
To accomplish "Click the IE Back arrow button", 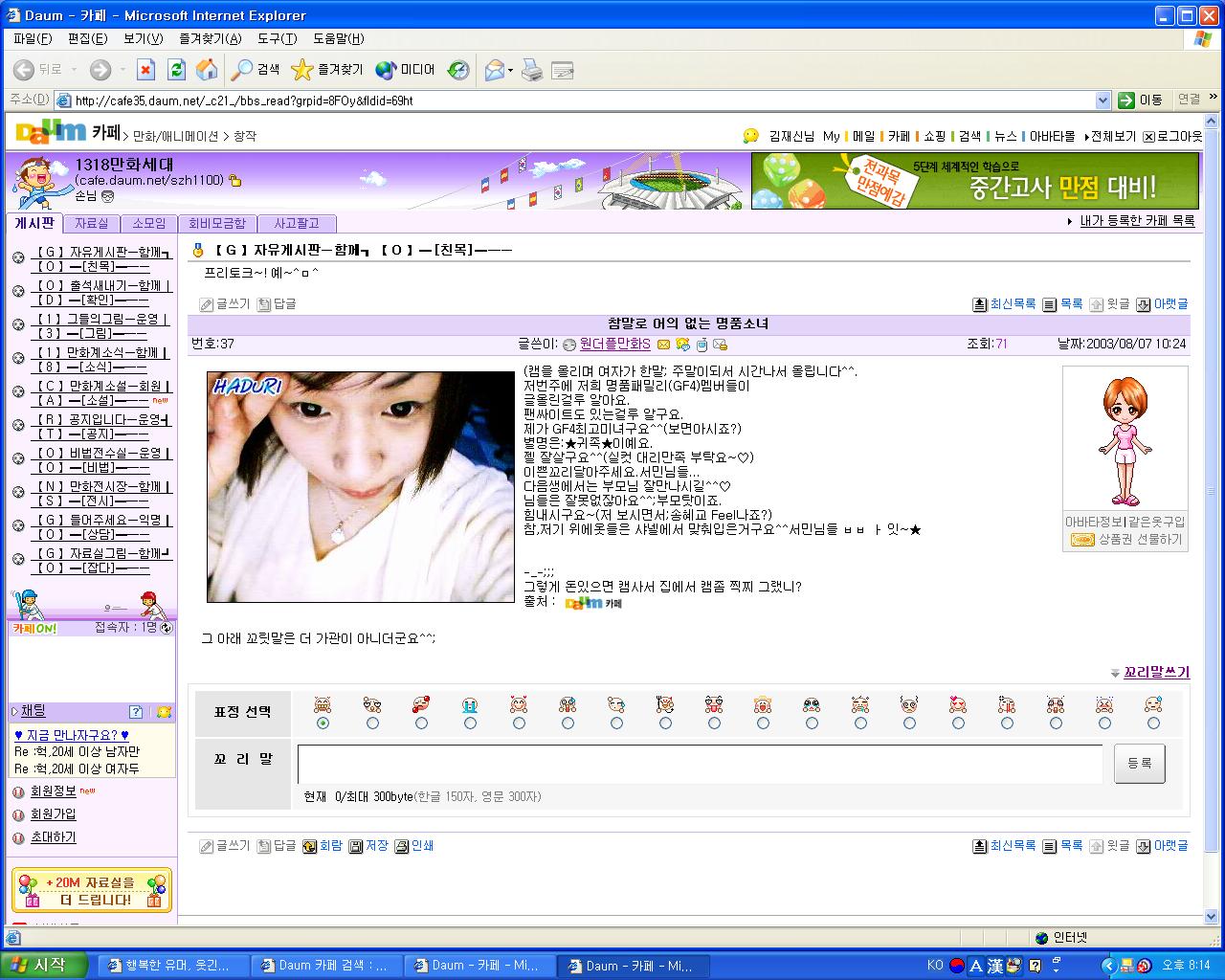I will [x=25, y=69].
